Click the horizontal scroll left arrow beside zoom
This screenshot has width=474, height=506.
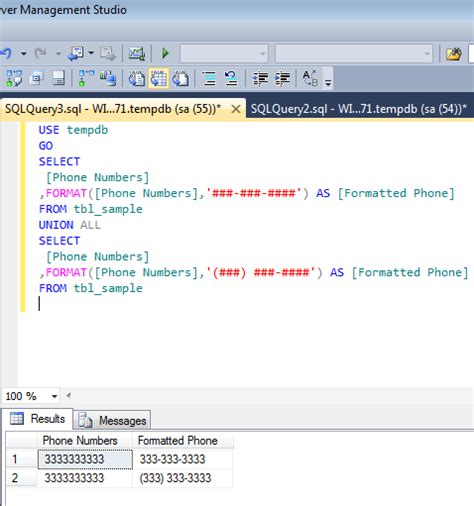pyautogui.click(x=68, y=396)
